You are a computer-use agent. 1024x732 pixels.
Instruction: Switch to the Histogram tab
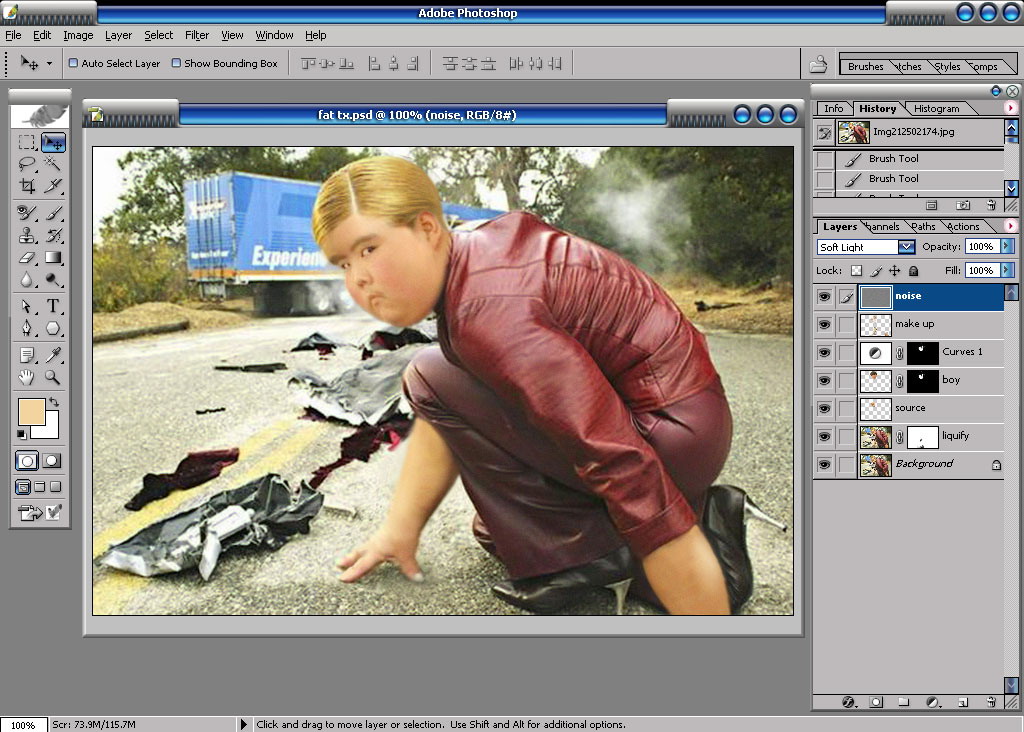(x=936, y=108)
